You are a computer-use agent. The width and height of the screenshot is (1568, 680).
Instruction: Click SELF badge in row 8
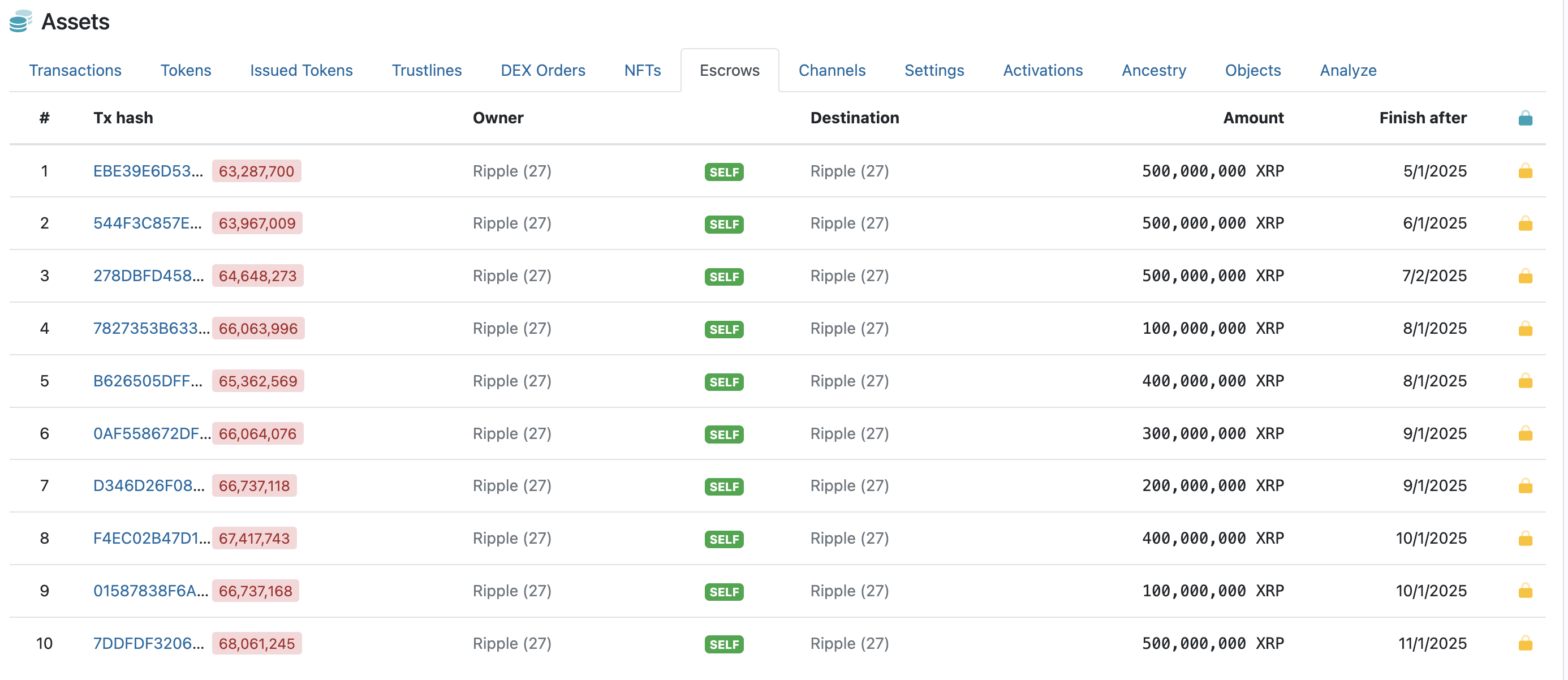click(723, 539)
